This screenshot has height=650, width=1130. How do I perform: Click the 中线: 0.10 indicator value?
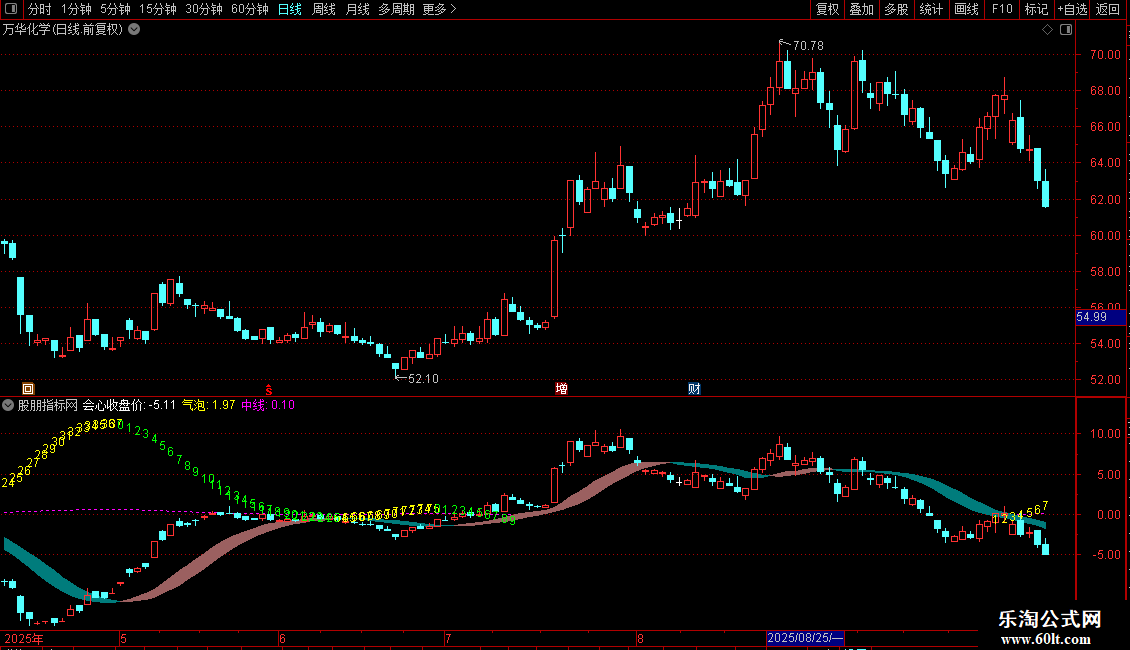(x=268, y=405)
